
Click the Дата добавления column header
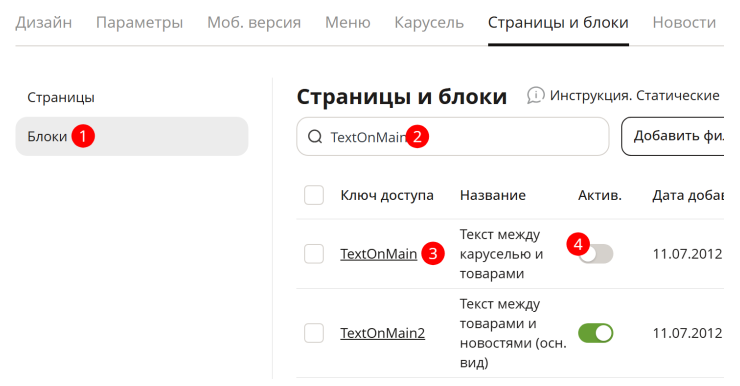(688, 195)
